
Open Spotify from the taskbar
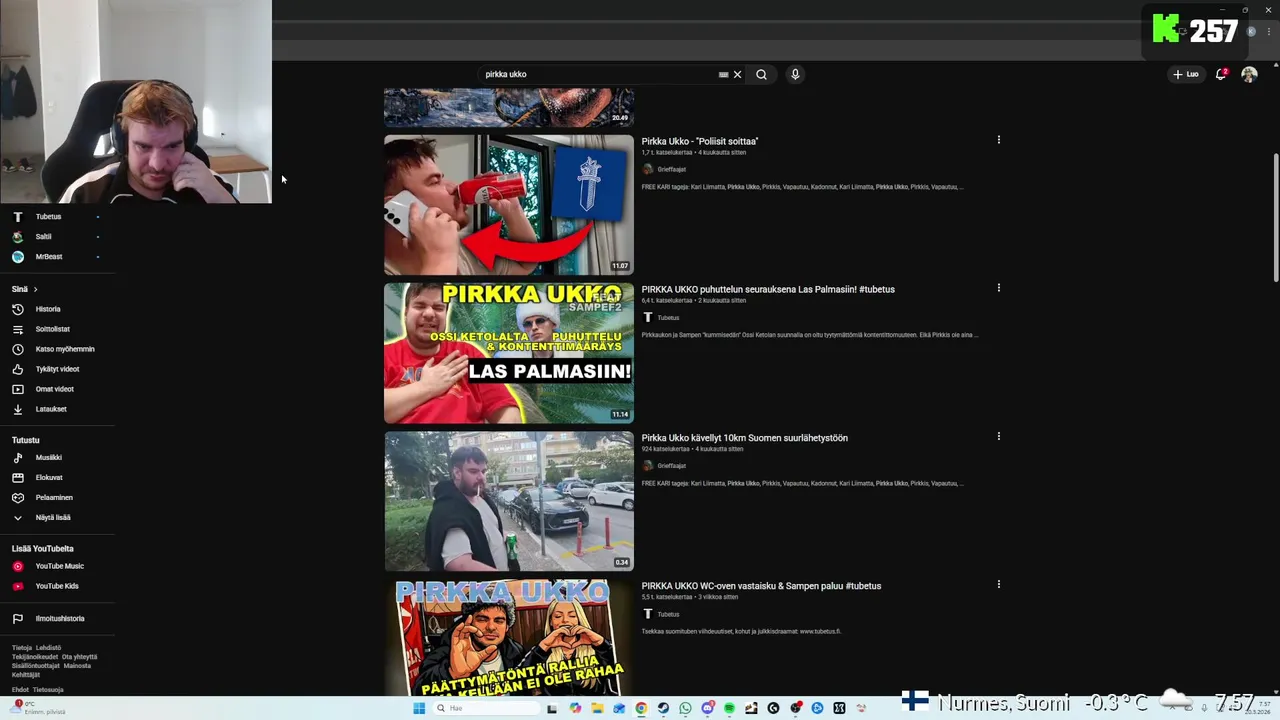729,708
